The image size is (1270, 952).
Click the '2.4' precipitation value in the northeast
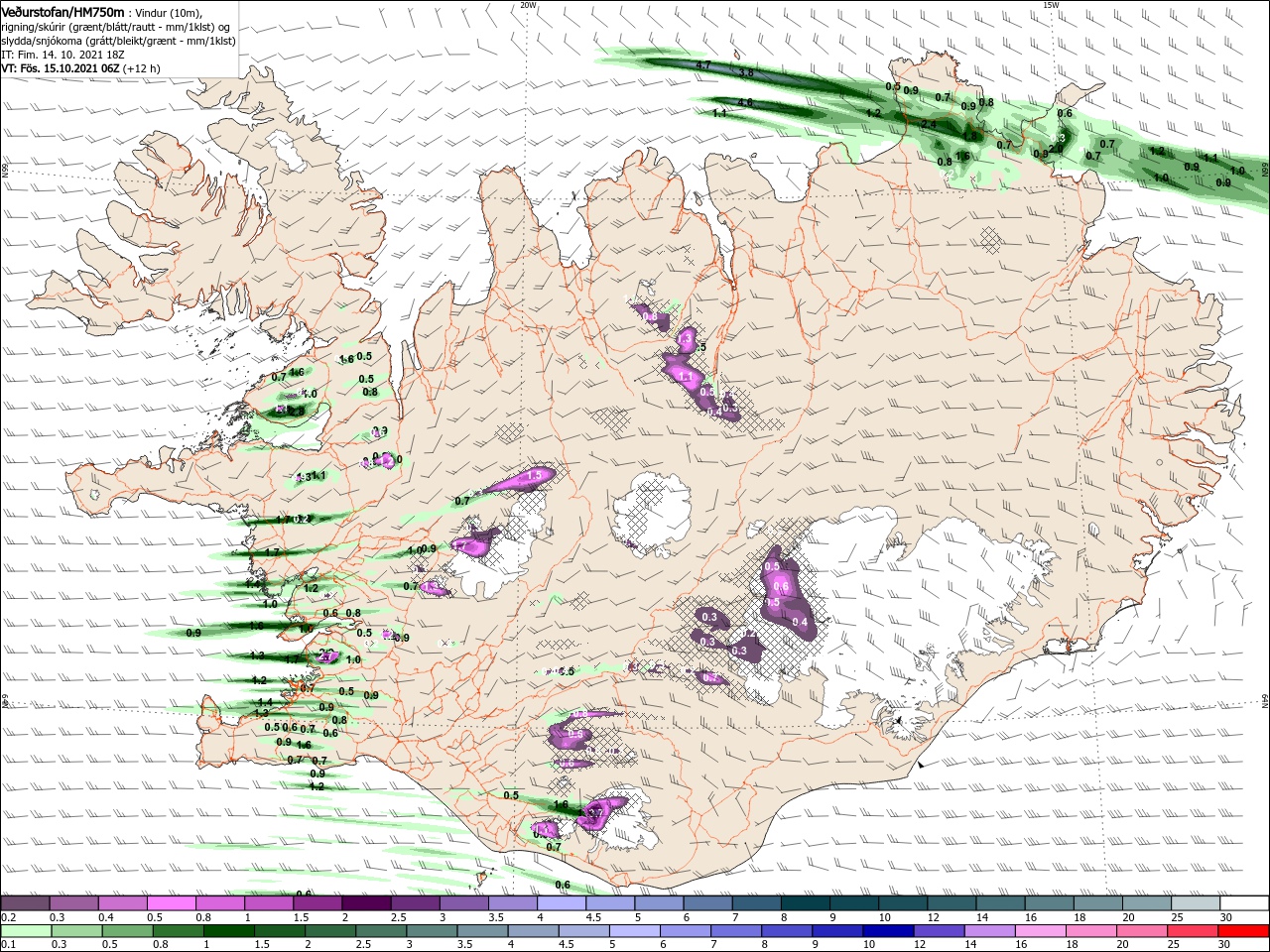pos(929,125)
